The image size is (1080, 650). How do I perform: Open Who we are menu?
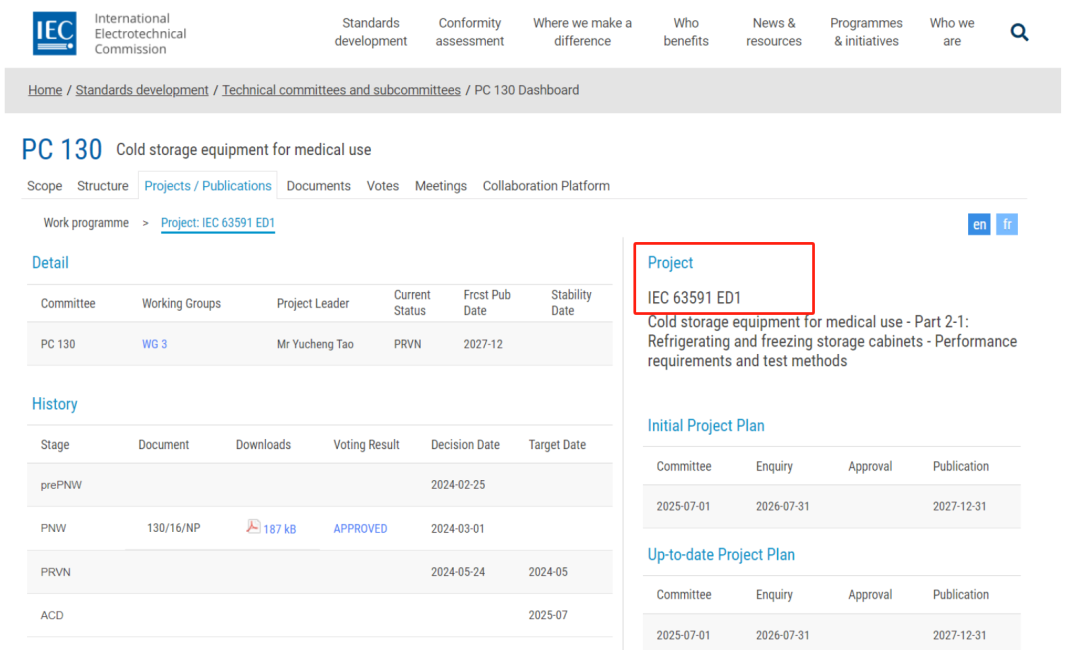point(952,32)
